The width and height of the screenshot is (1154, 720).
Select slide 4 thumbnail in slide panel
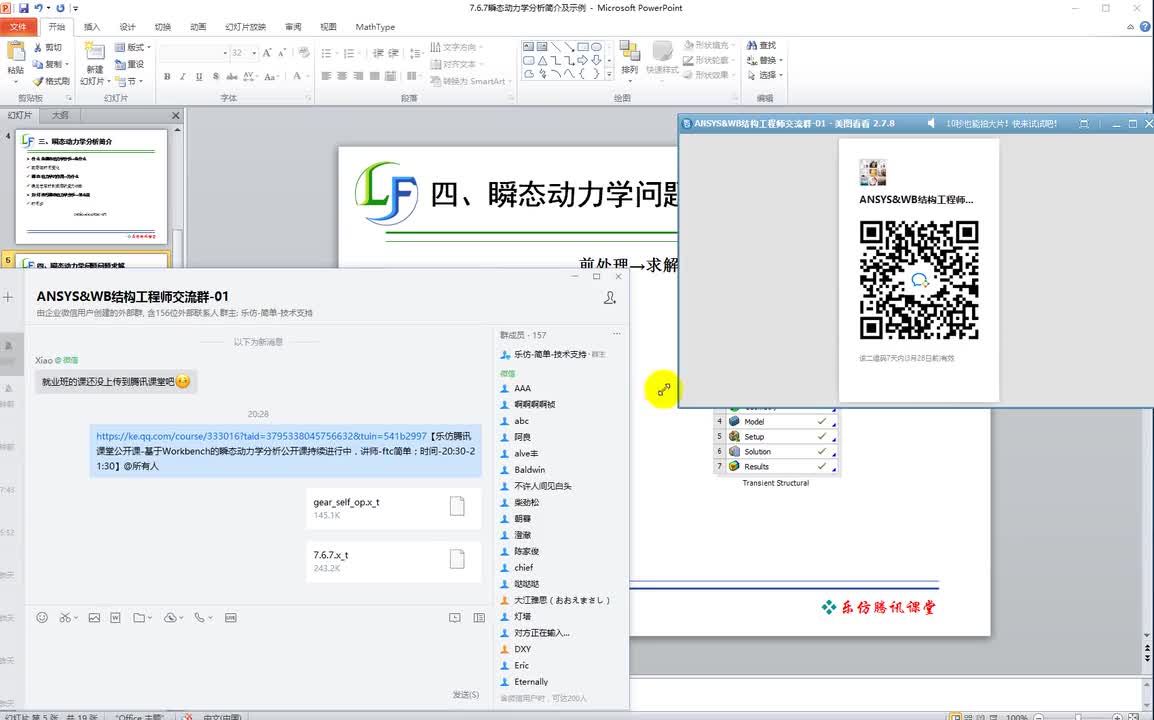[x=91, y=186]
